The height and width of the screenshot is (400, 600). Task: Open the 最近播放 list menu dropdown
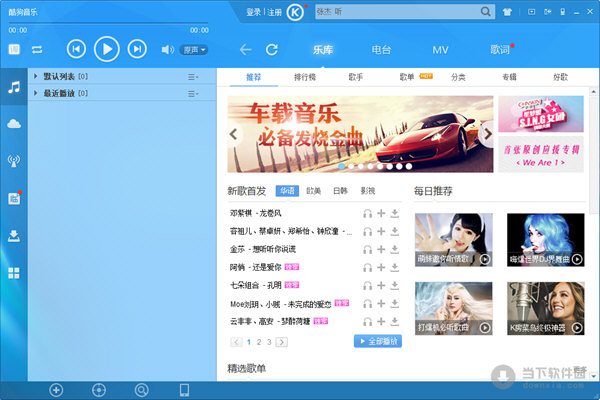[x=193, y=94]
